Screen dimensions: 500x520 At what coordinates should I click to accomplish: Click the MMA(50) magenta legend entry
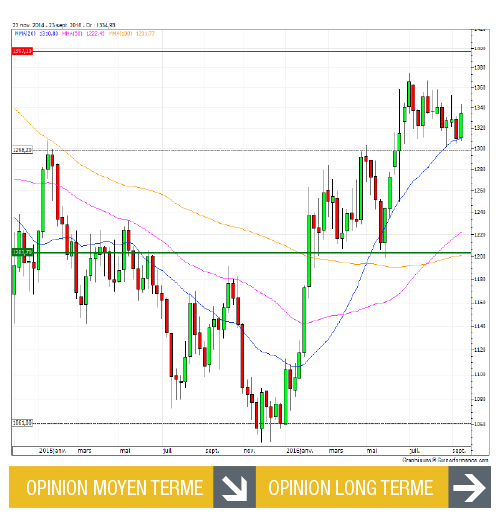[x=83, y=34]
